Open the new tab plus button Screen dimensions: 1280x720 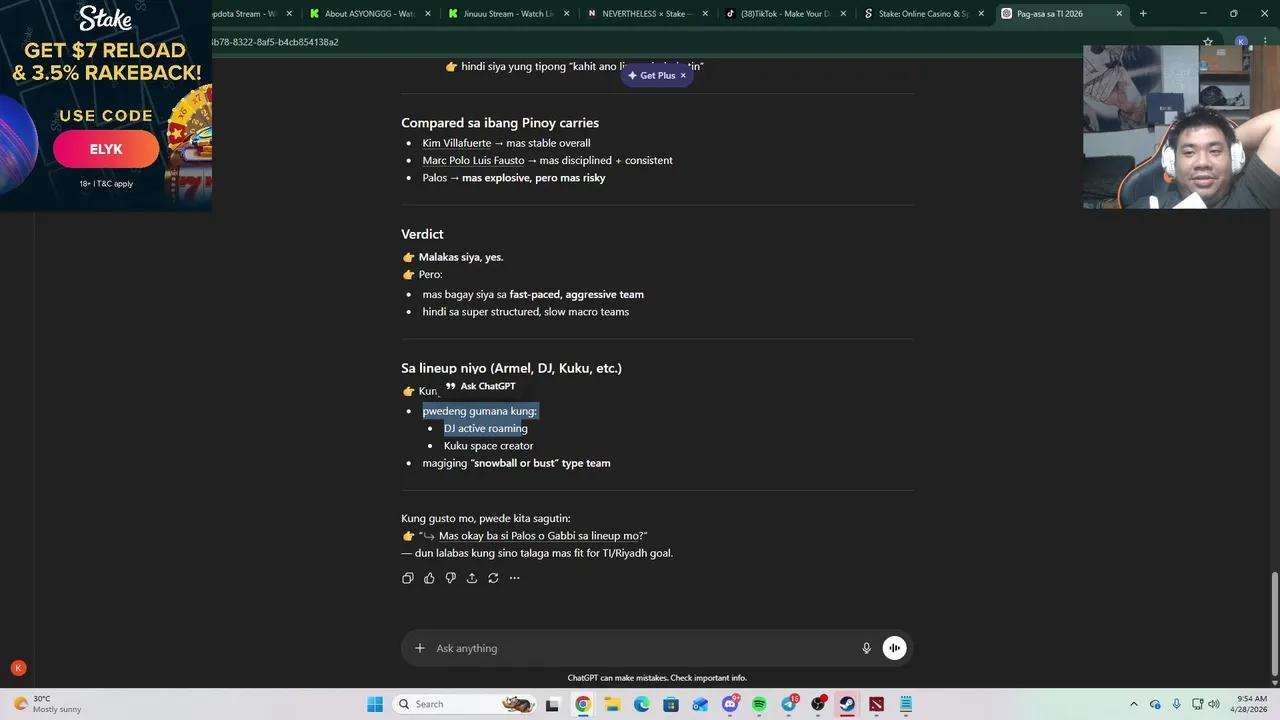pyautogui.click(x=1143, y=14)
